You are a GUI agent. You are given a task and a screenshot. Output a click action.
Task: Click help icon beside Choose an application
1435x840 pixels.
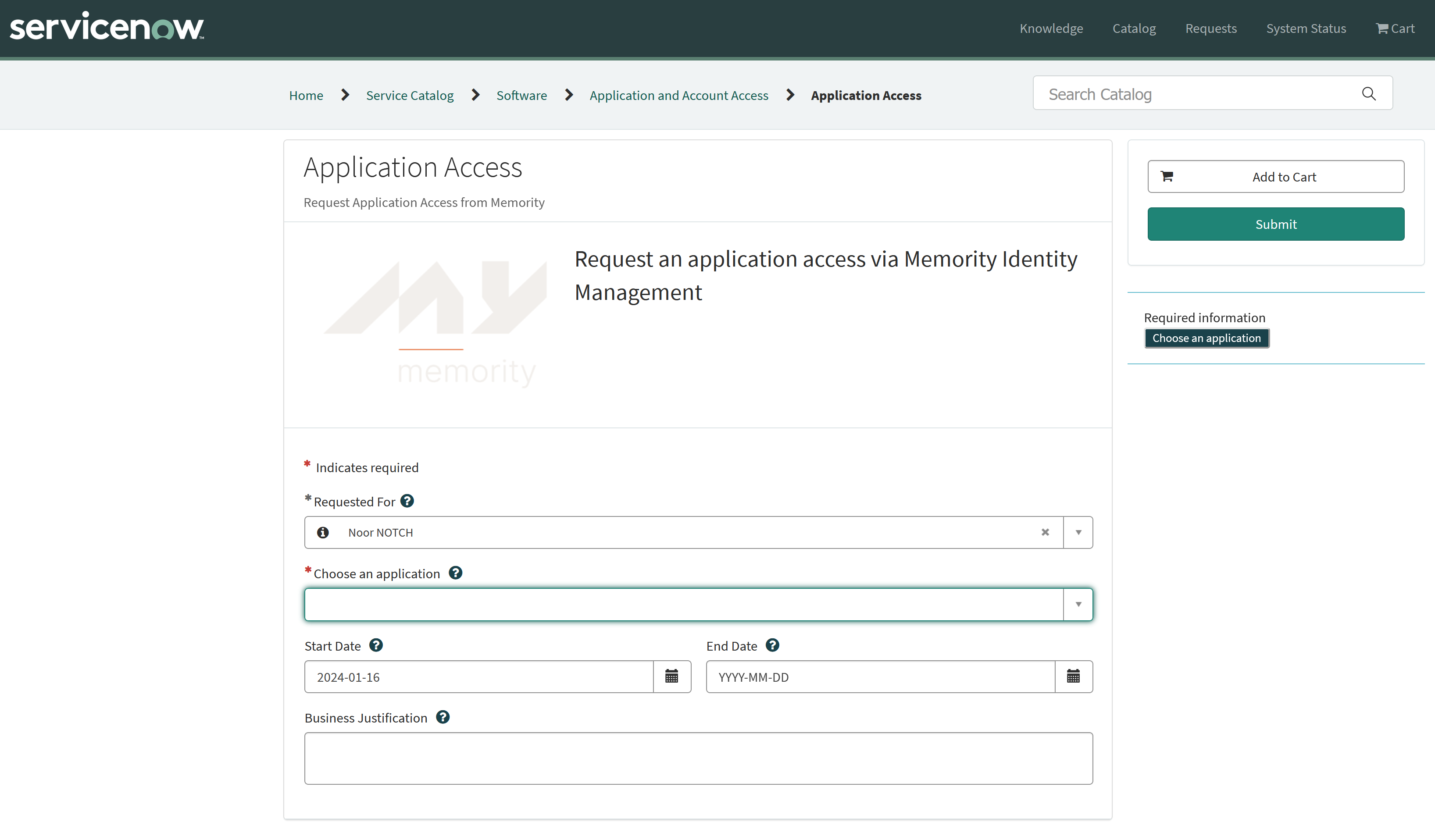[x=455, y=573]
